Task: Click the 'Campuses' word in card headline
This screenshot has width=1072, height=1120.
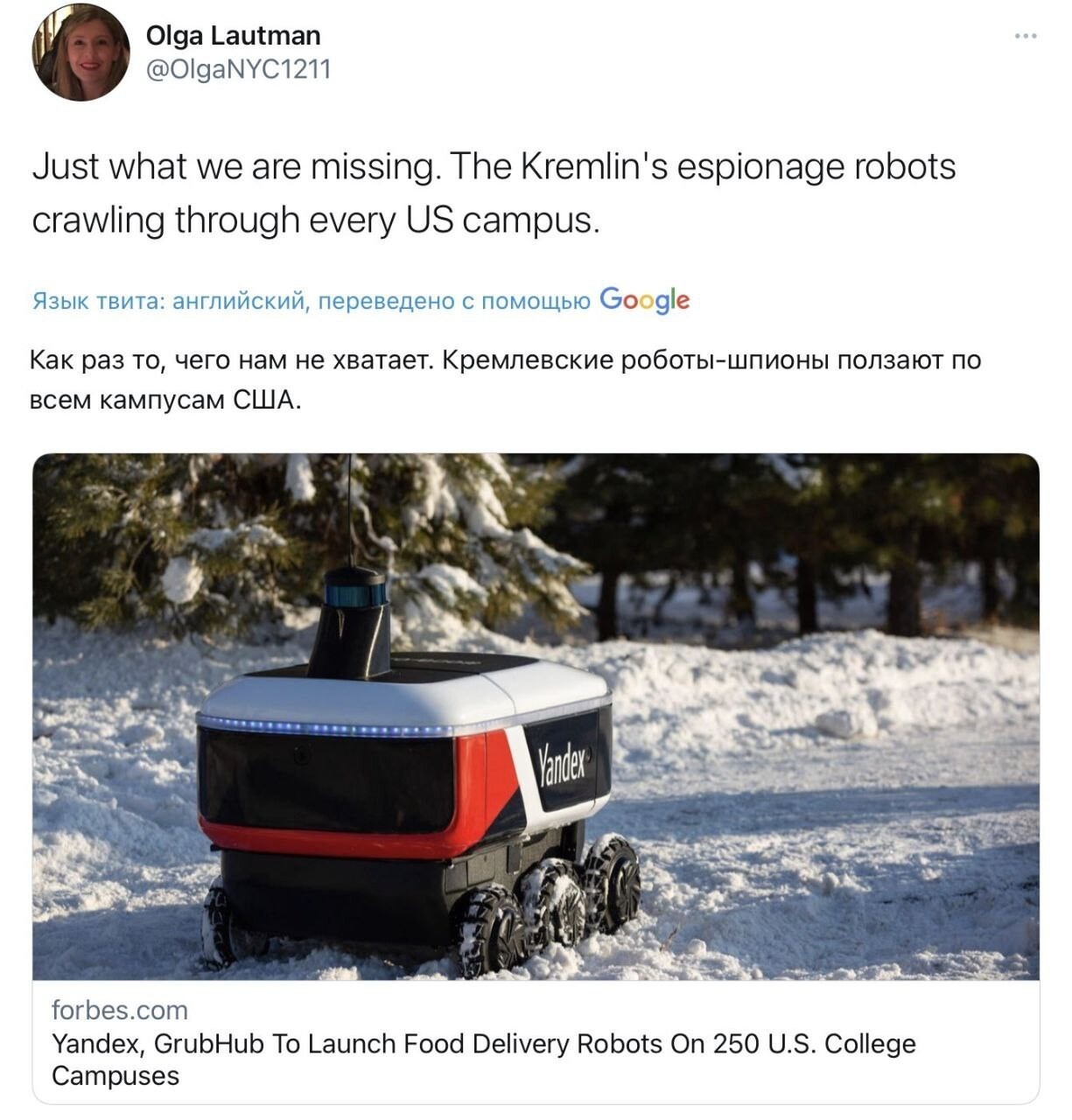Action: point(116,1075)
